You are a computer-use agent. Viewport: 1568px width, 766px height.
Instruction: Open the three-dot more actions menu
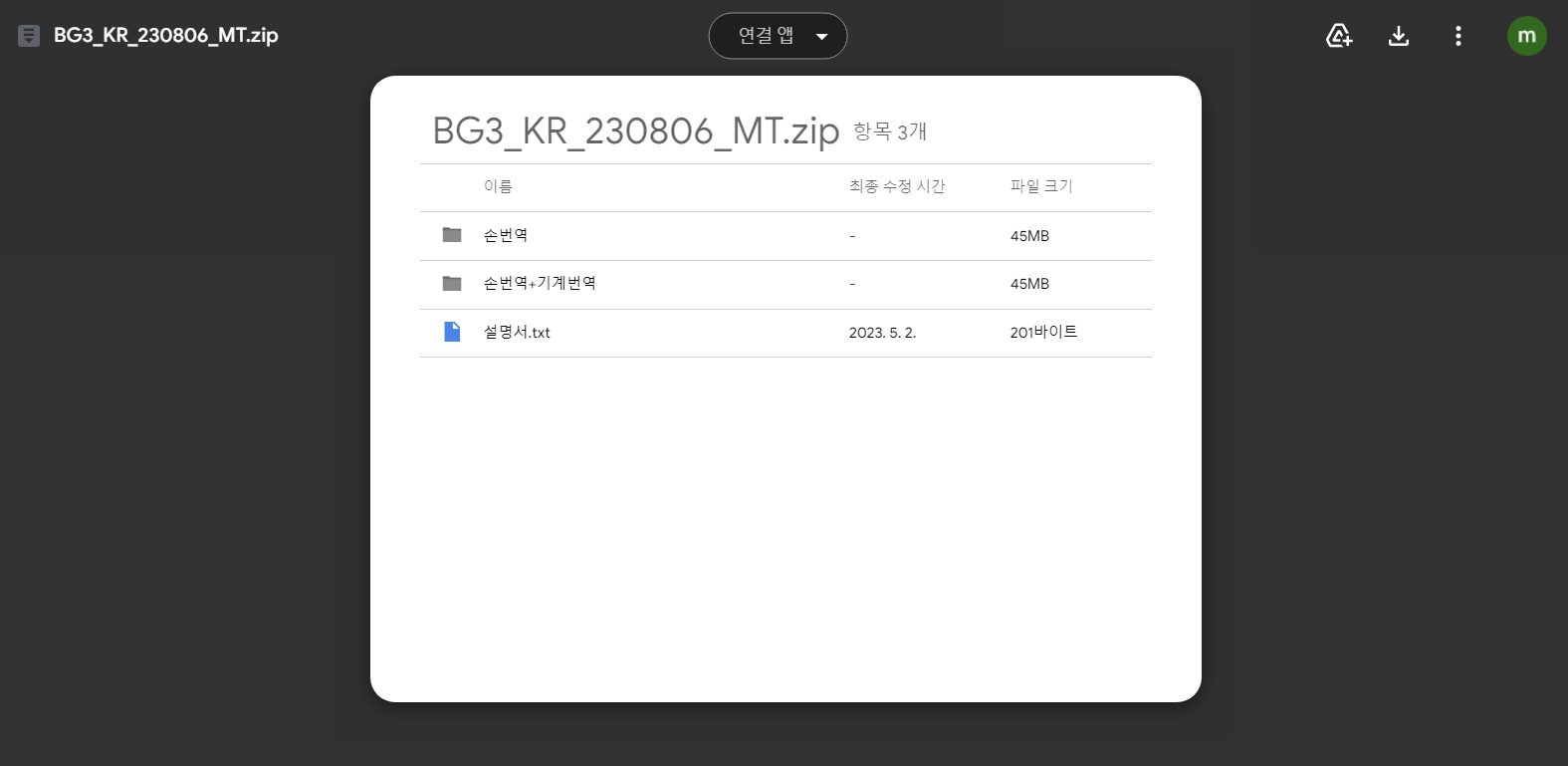(x=1458, y=36)
